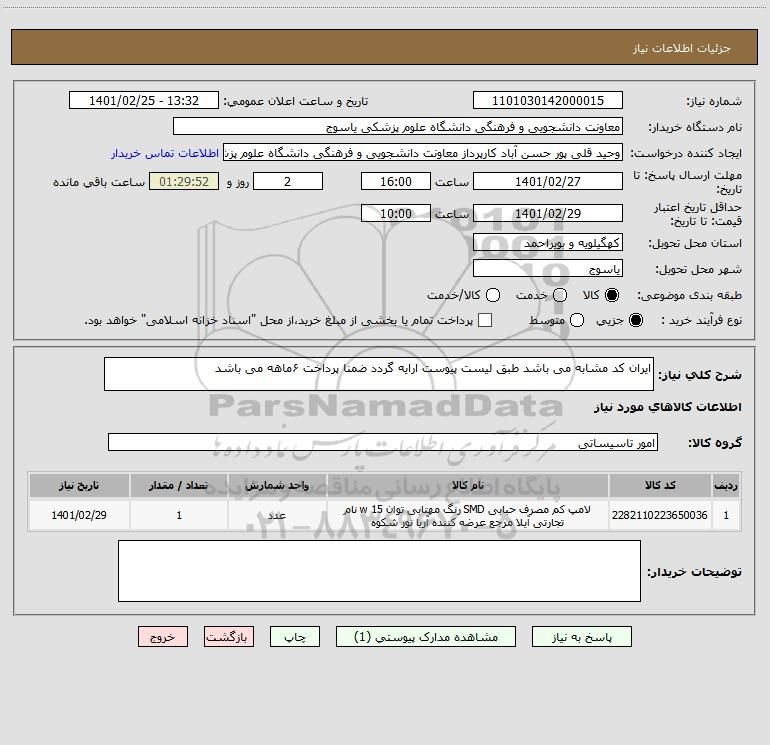Image resolution: width=770 pixels, height=745 pixels.
Task: Open مشاهده مدارک پیوستی (1) button
Action: [426, 636]
